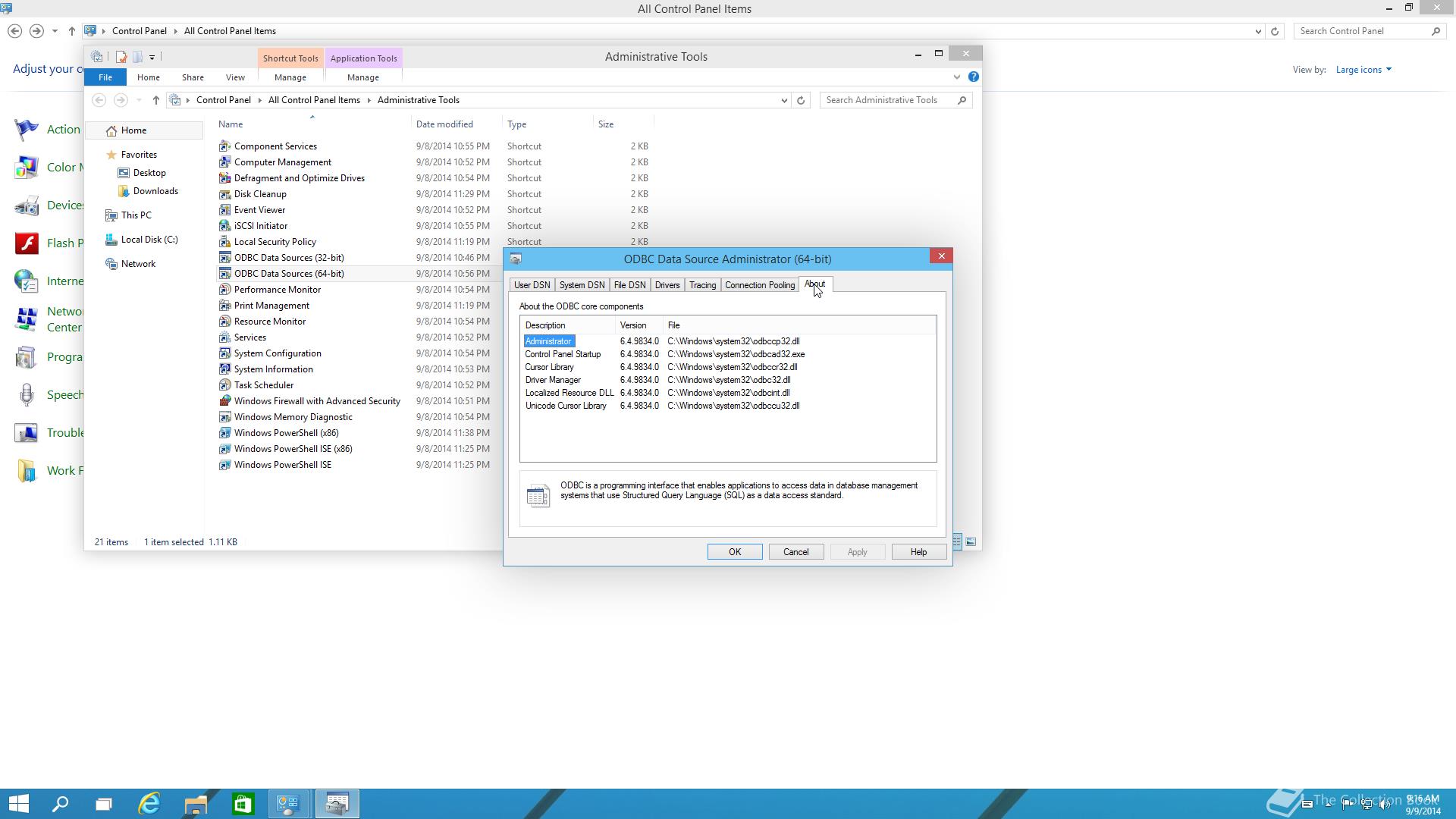Click Help button in ODBC dialog
The width and height of the screenshot is (1456, 819).
[919, 552]
